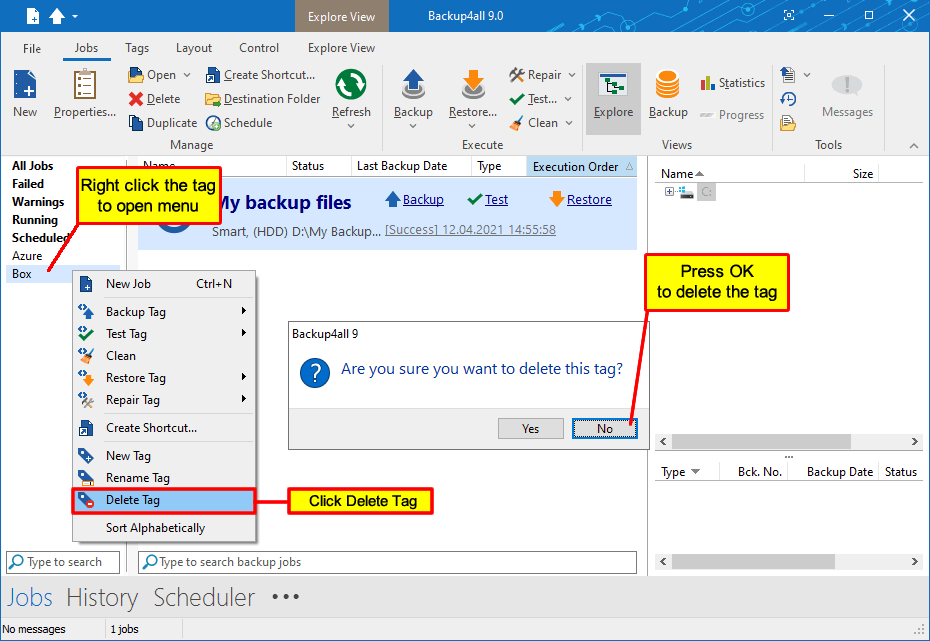This screenshot has width=930, height=641.
Task: Expand the Refresh dropdown chevron
Action: pos(351,126)
